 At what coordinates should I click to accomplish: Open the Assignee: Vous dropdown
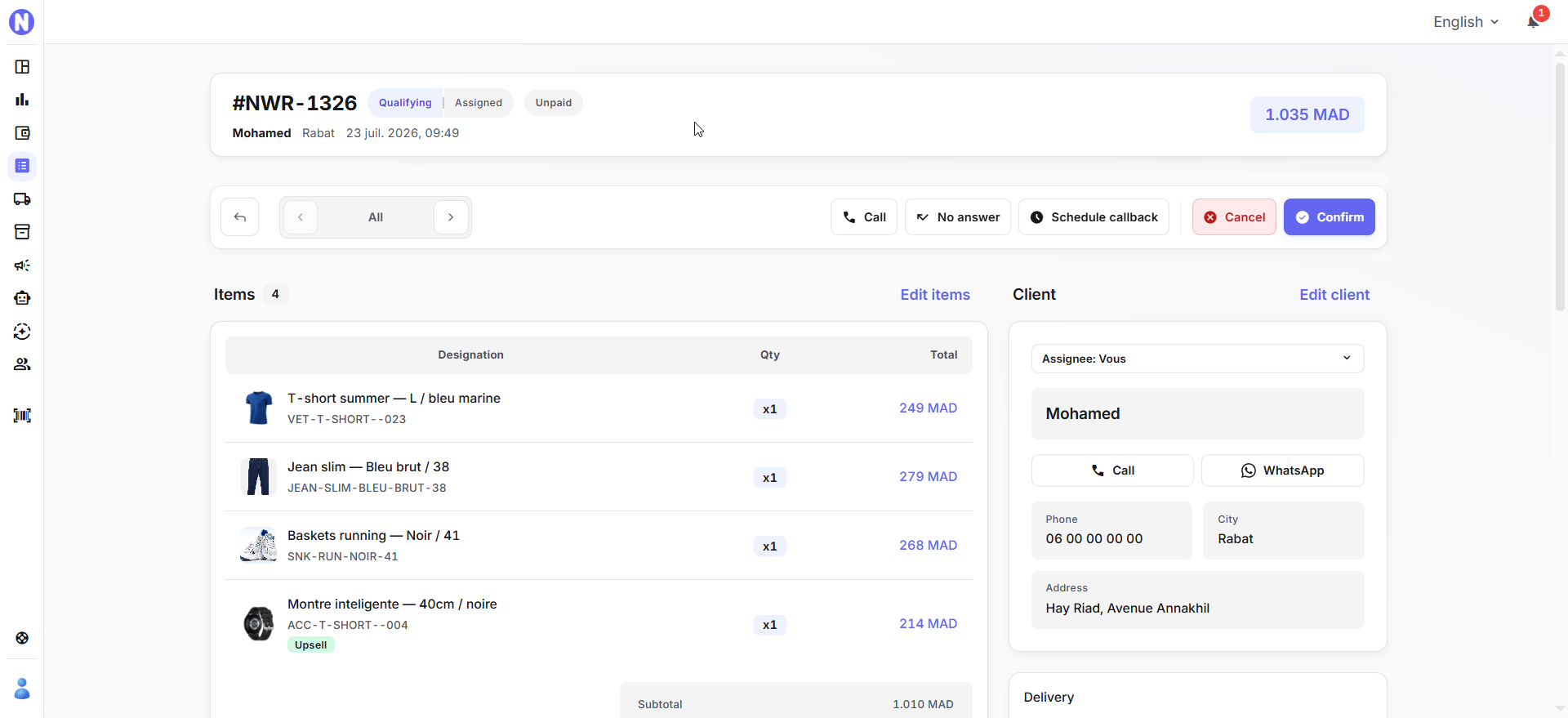(x=1197, y=359)
